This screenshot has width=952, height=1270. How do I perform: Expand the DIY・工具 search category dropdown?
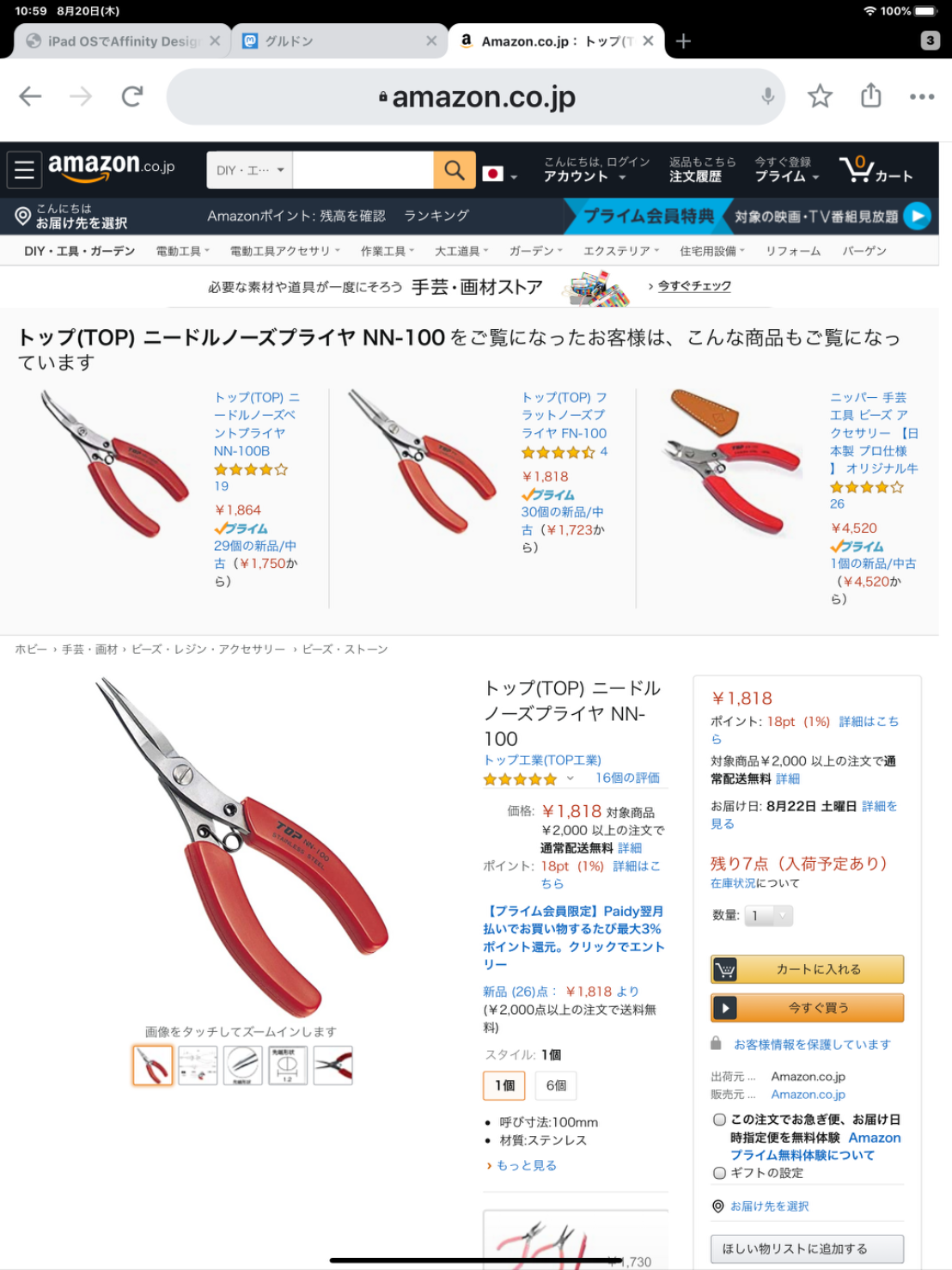pos(250,170)
